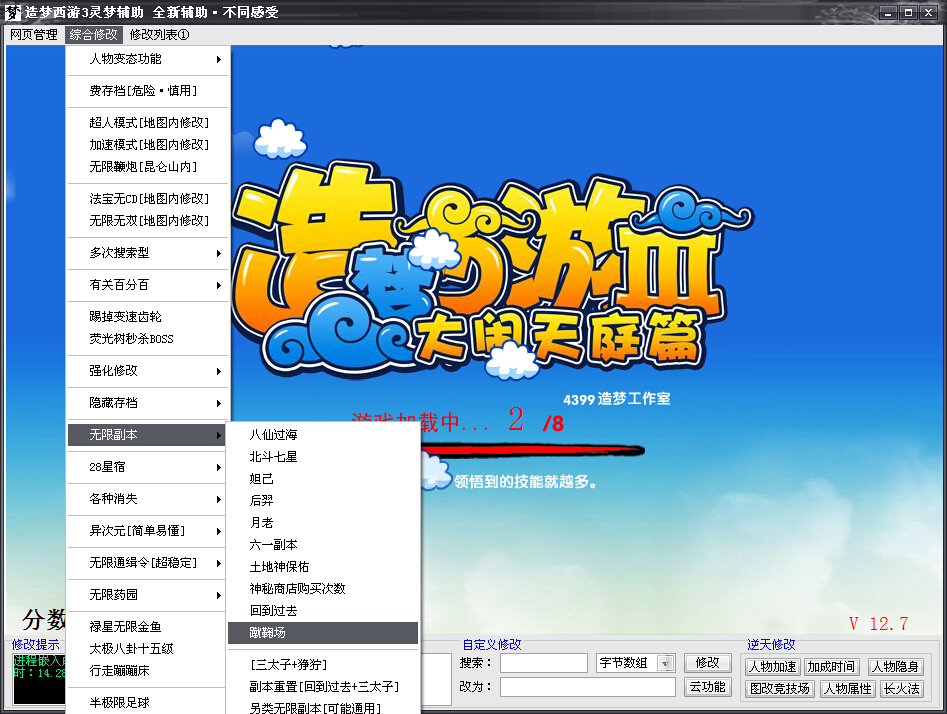Screen dimensions: 947x714
Task: Select 无限无双[地图内修改] entry
Action: (x=149, y=221)
